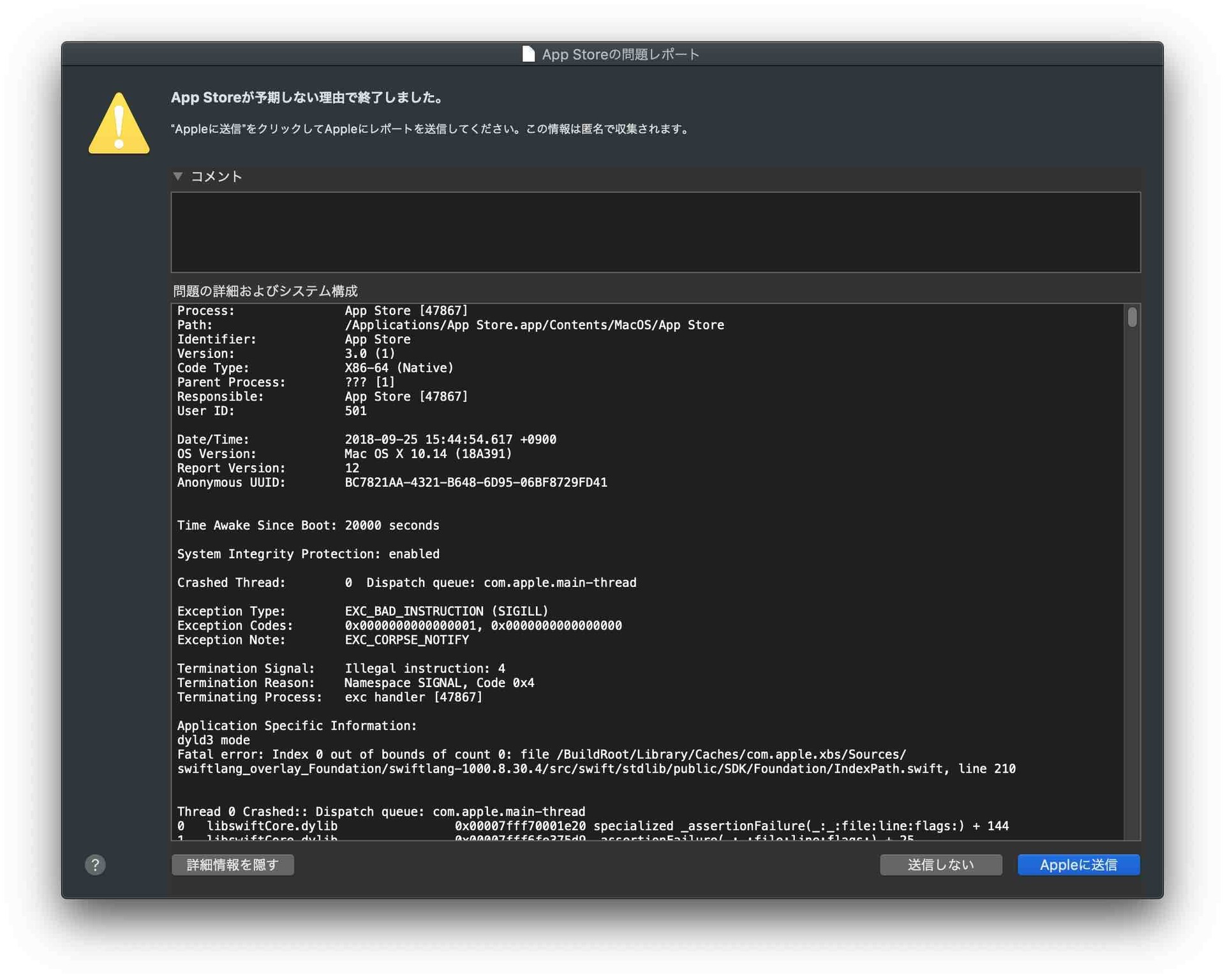Click the Terminating Process line
Image resolution: width=1225 pixels, height=980 pixels.
pos(330,697)
